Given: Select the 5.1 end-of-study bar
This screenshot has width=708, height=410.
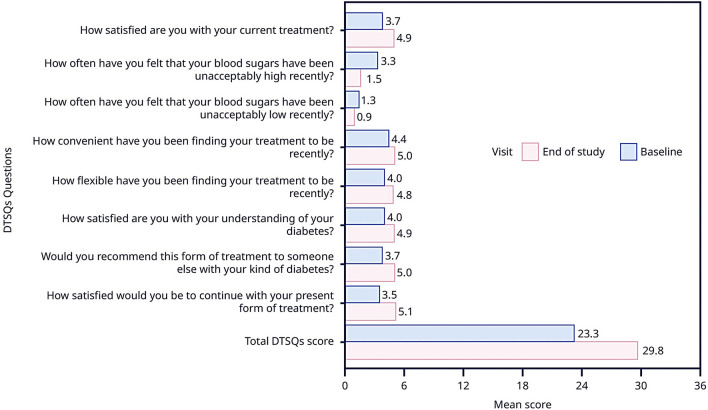Looking at the screenshot, I should 370,311.
